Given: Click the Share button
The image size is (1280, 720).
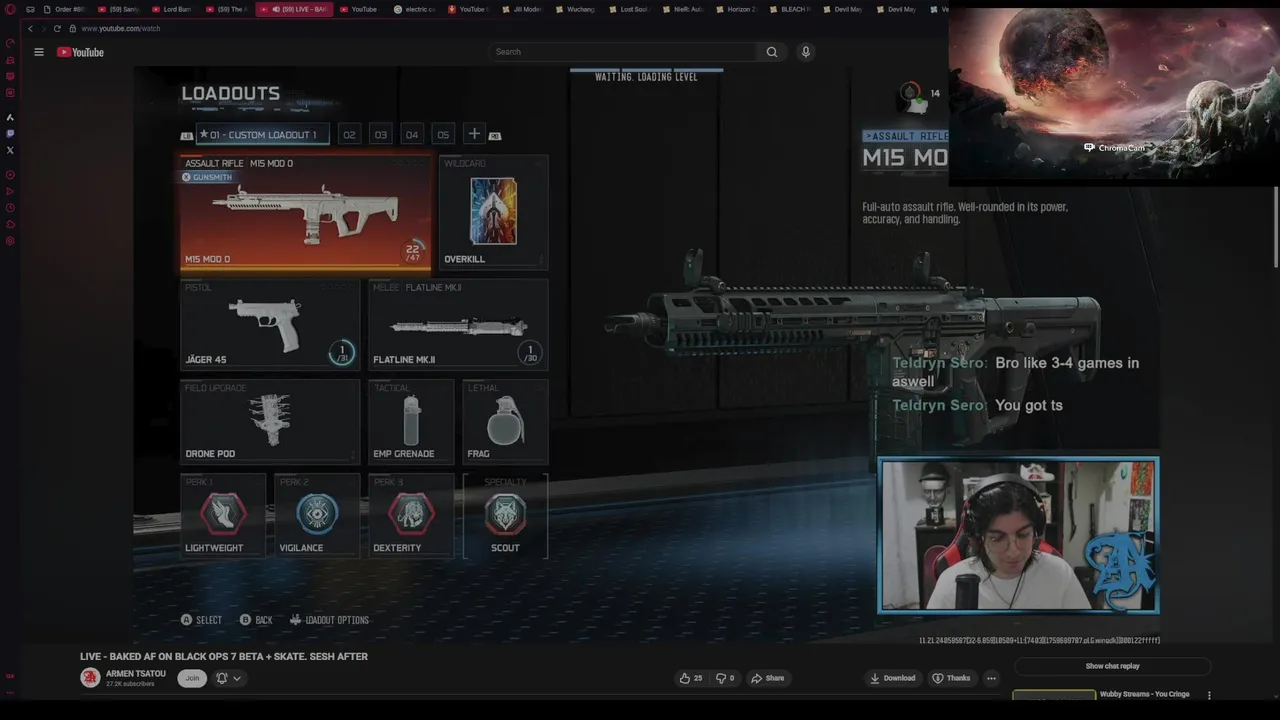Looking at the screenshot, I should [x=769, y=678].
